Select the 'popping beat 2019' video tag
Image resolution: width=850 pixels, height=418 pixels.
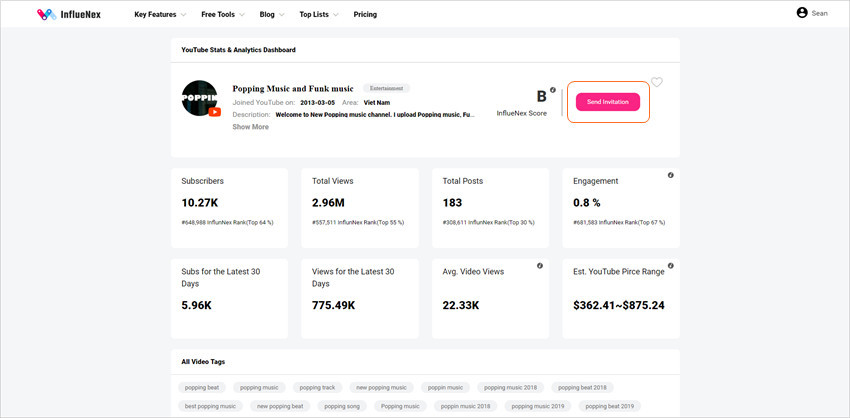(609, 406)
